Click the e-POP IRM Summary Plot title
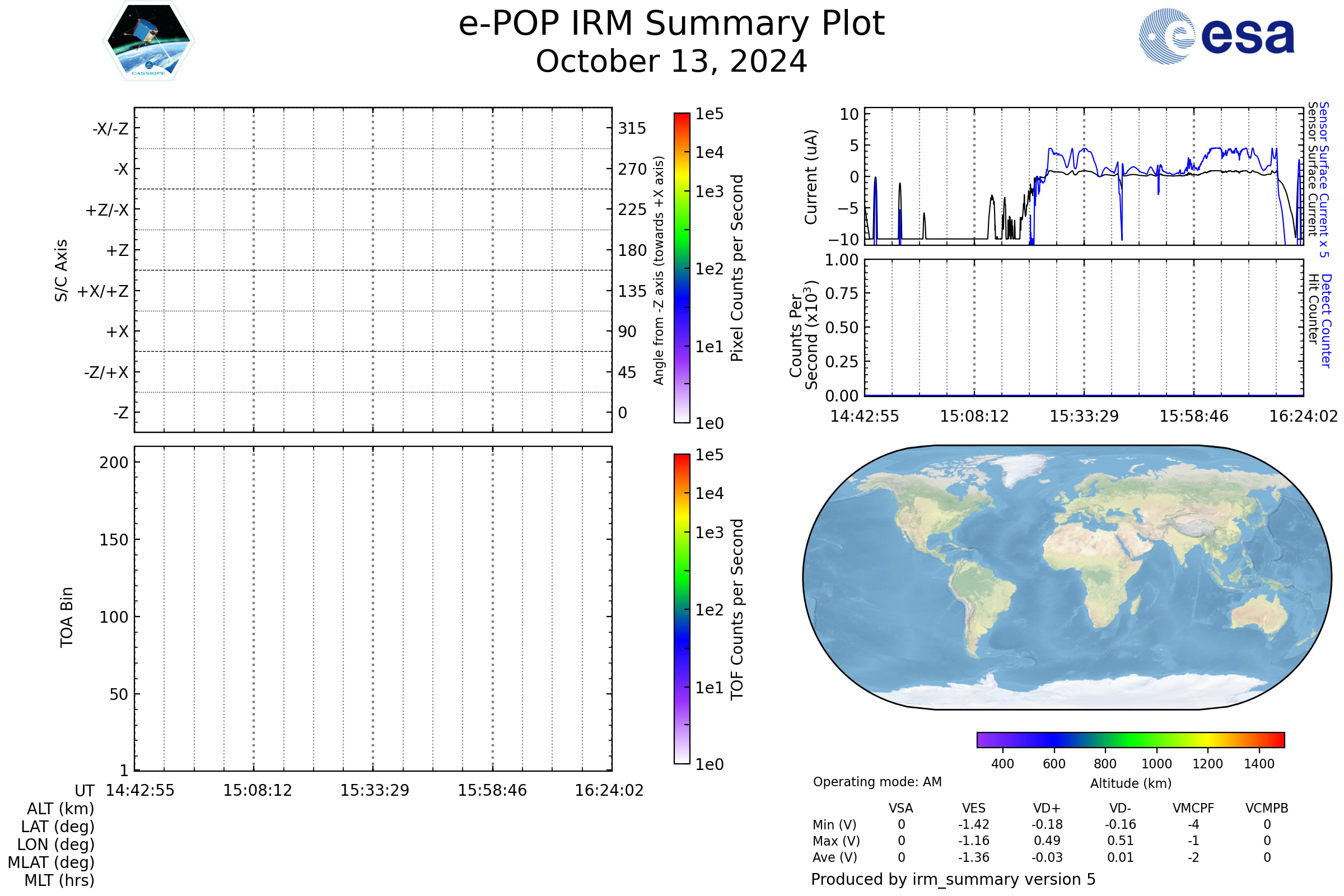1344x896 pixels. (671, 24)
